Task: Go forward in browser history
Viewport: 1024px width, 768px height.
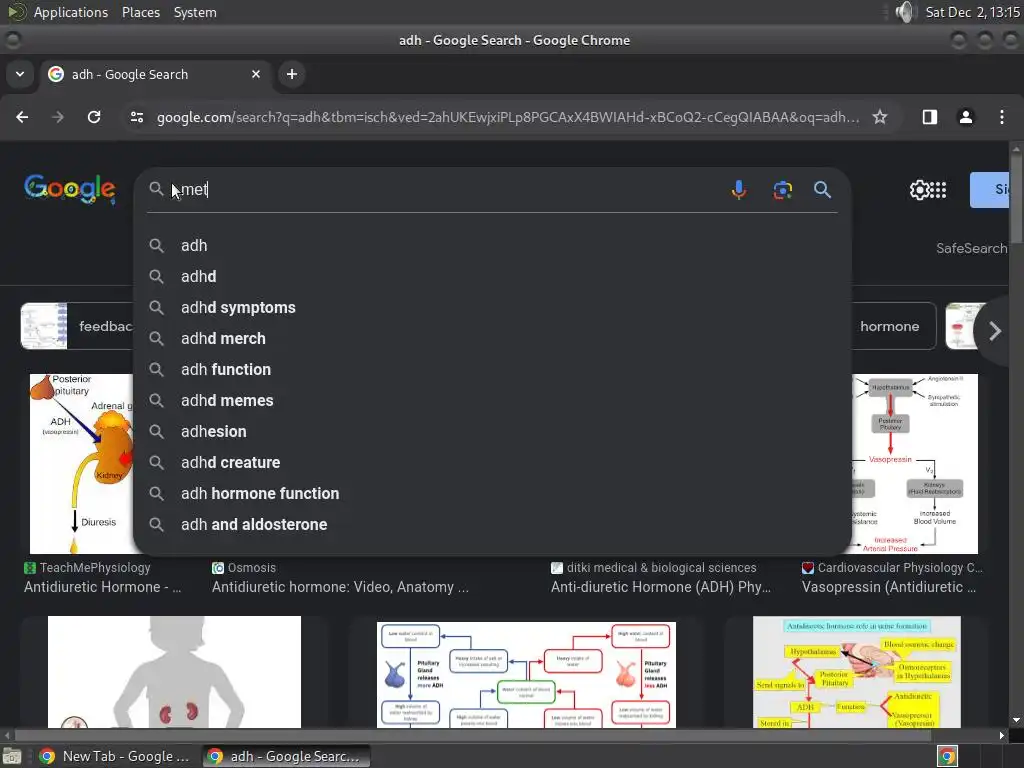Action: tap(58, 117)
